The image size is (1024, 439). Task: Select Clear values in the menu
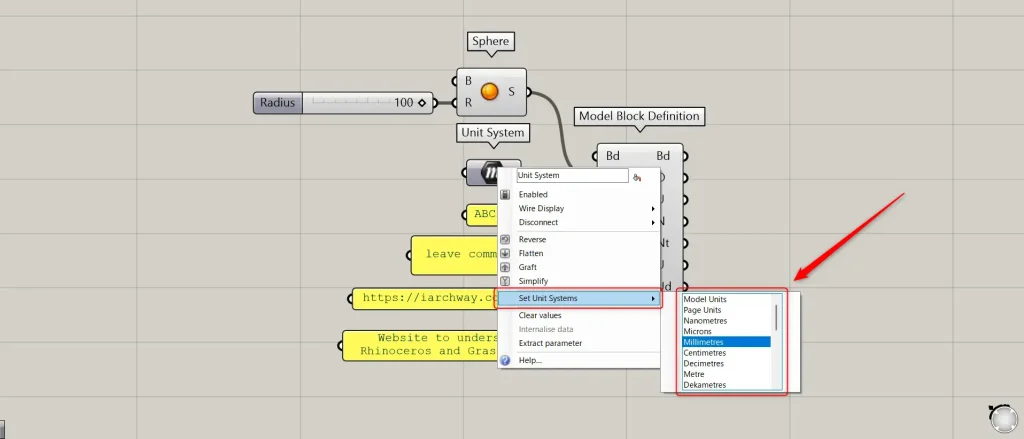(579, 316)
